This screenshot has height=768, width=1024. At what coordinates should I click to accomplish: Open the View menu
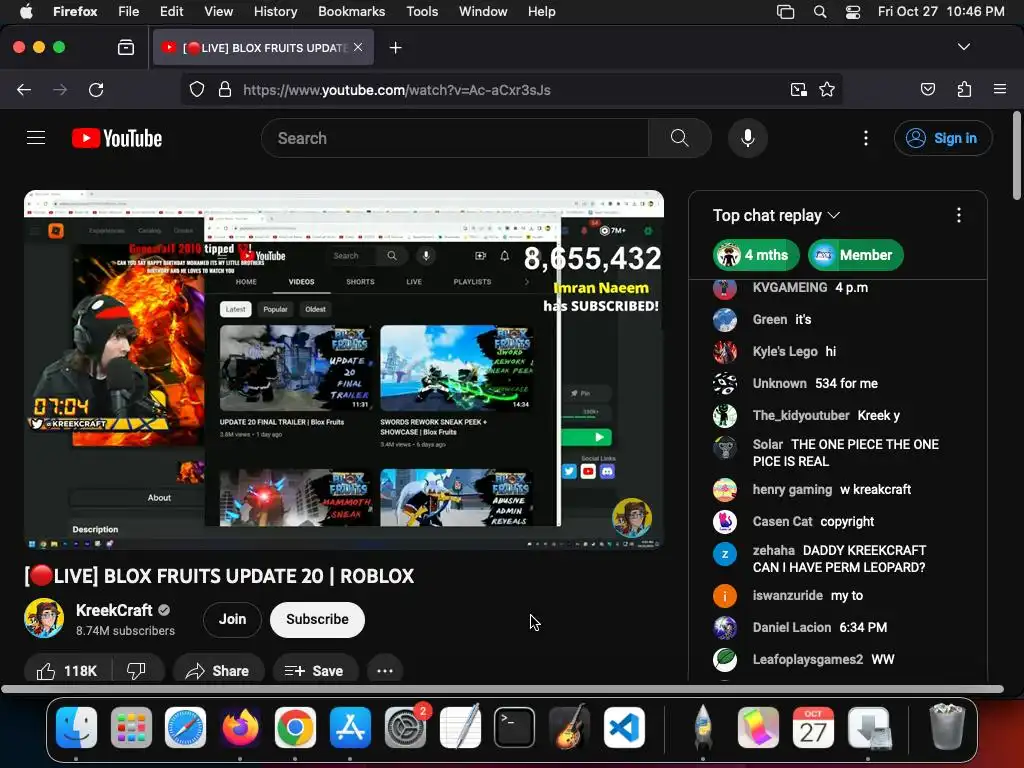click(x=218, y=12)
